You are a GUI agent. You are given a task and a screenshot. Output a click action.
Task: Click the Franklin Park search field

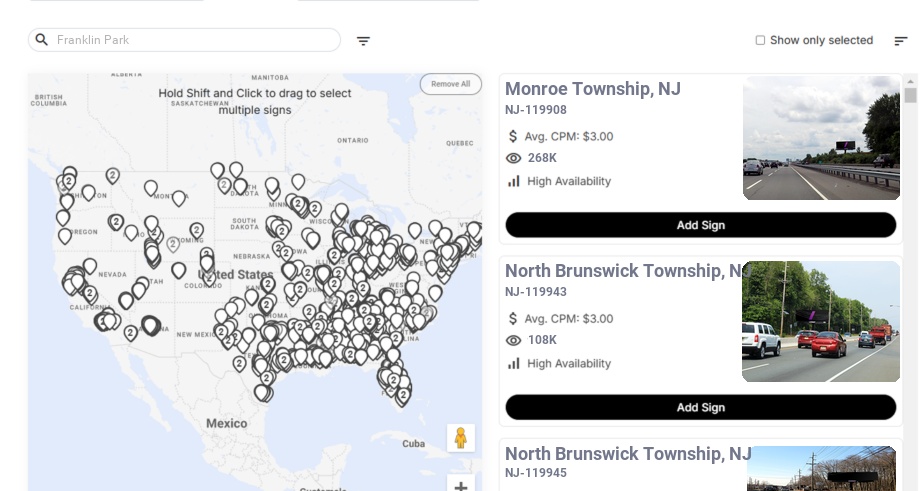[x=190, y=40]
